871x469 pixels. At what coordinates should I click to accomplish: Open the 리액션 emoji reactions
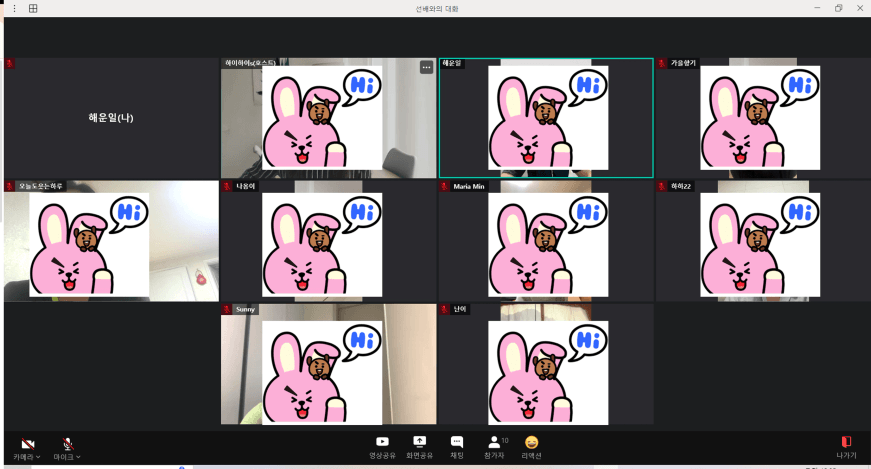click(x=532, y=447)
